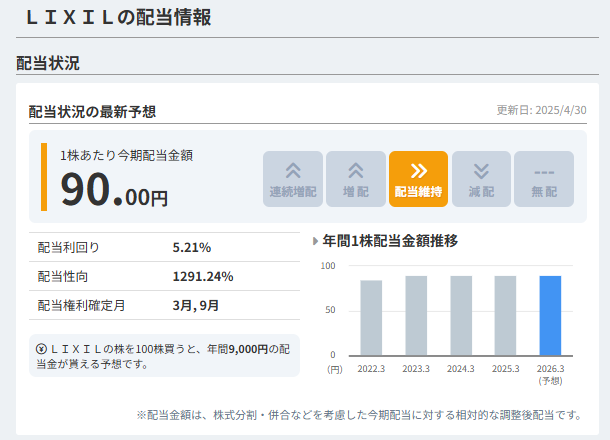Click the 1株あたり今期配当金額 label

pyautogui.click(x=126, y=156)
